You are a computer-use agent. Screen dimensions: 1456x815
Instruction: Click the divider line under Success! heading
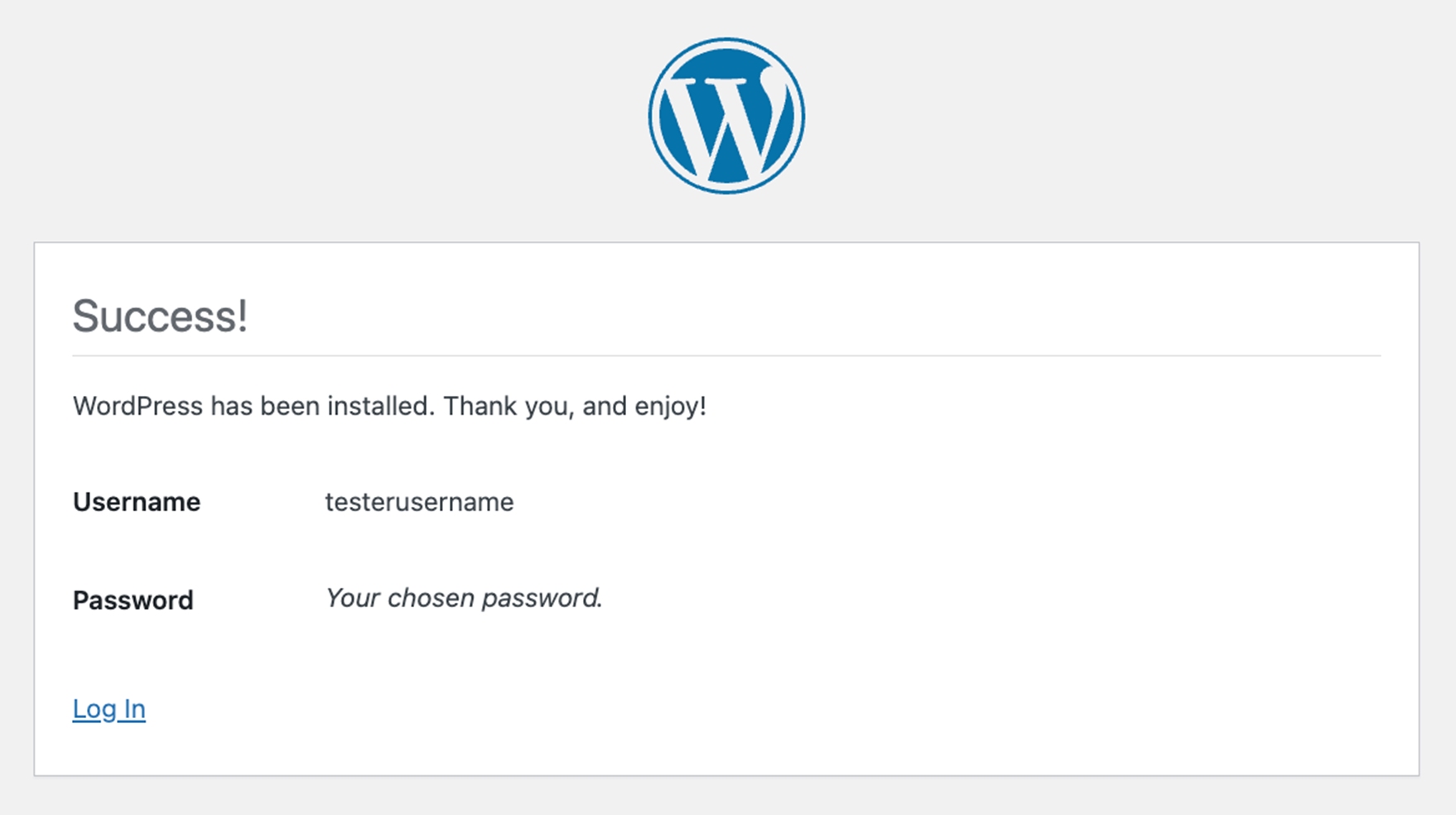(726, 356)
